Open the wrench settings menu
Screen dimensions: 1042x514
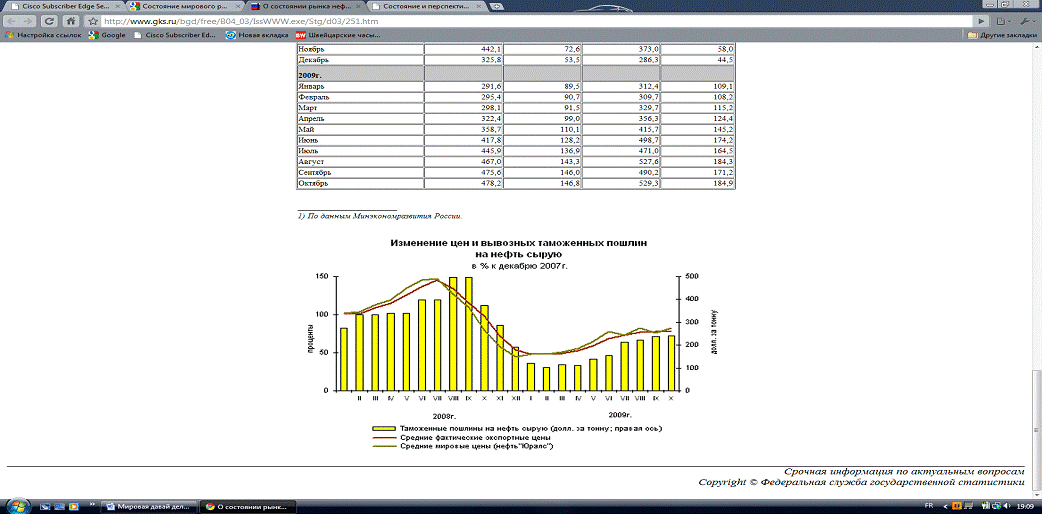click(1029, 20)
